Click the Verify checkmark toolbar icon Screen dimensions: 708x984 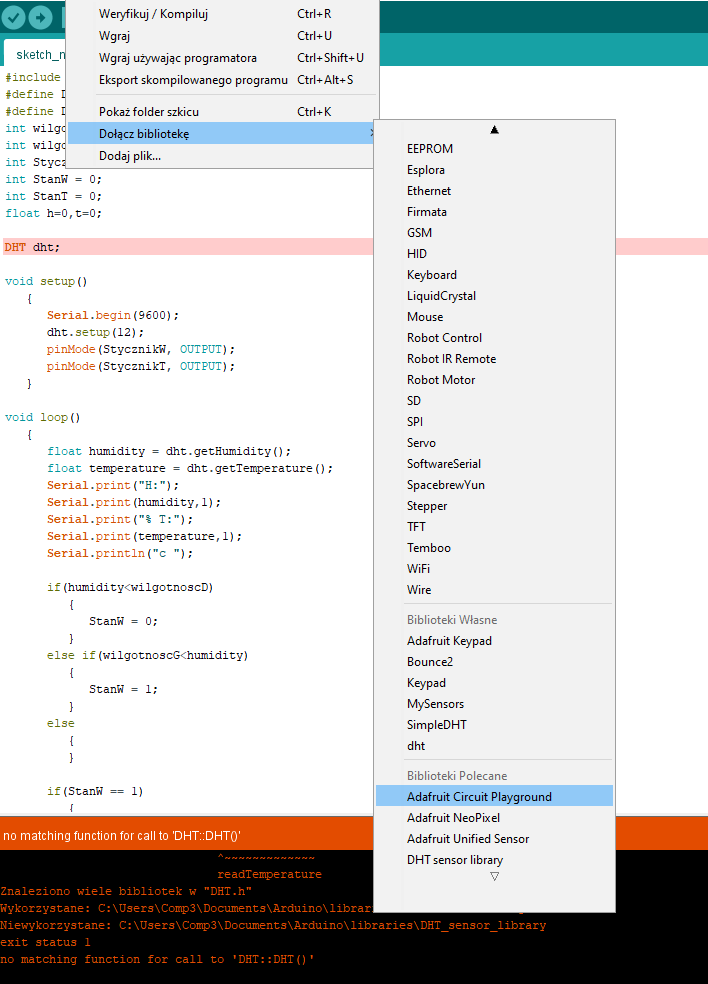[13, 18]
